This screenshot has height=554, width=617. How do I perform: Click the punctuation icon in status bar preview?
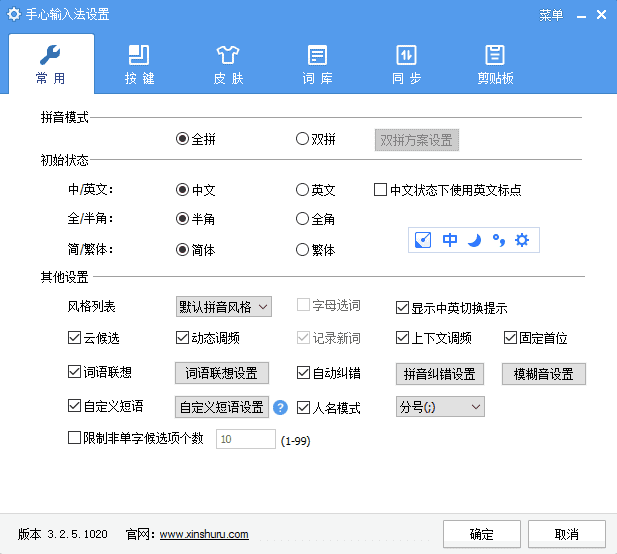click(x=498, y=240)
